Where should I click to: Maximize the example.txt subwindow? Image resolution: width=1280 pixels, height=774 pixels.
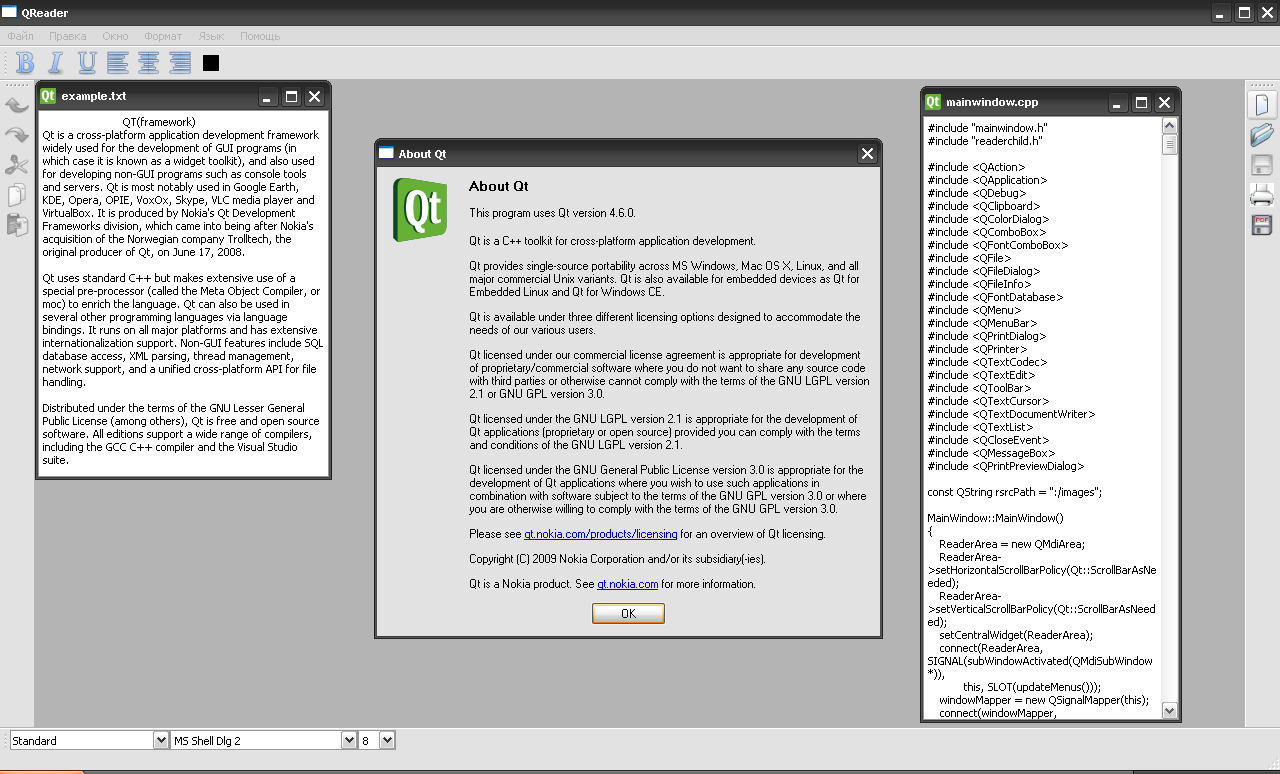point(291,97)
